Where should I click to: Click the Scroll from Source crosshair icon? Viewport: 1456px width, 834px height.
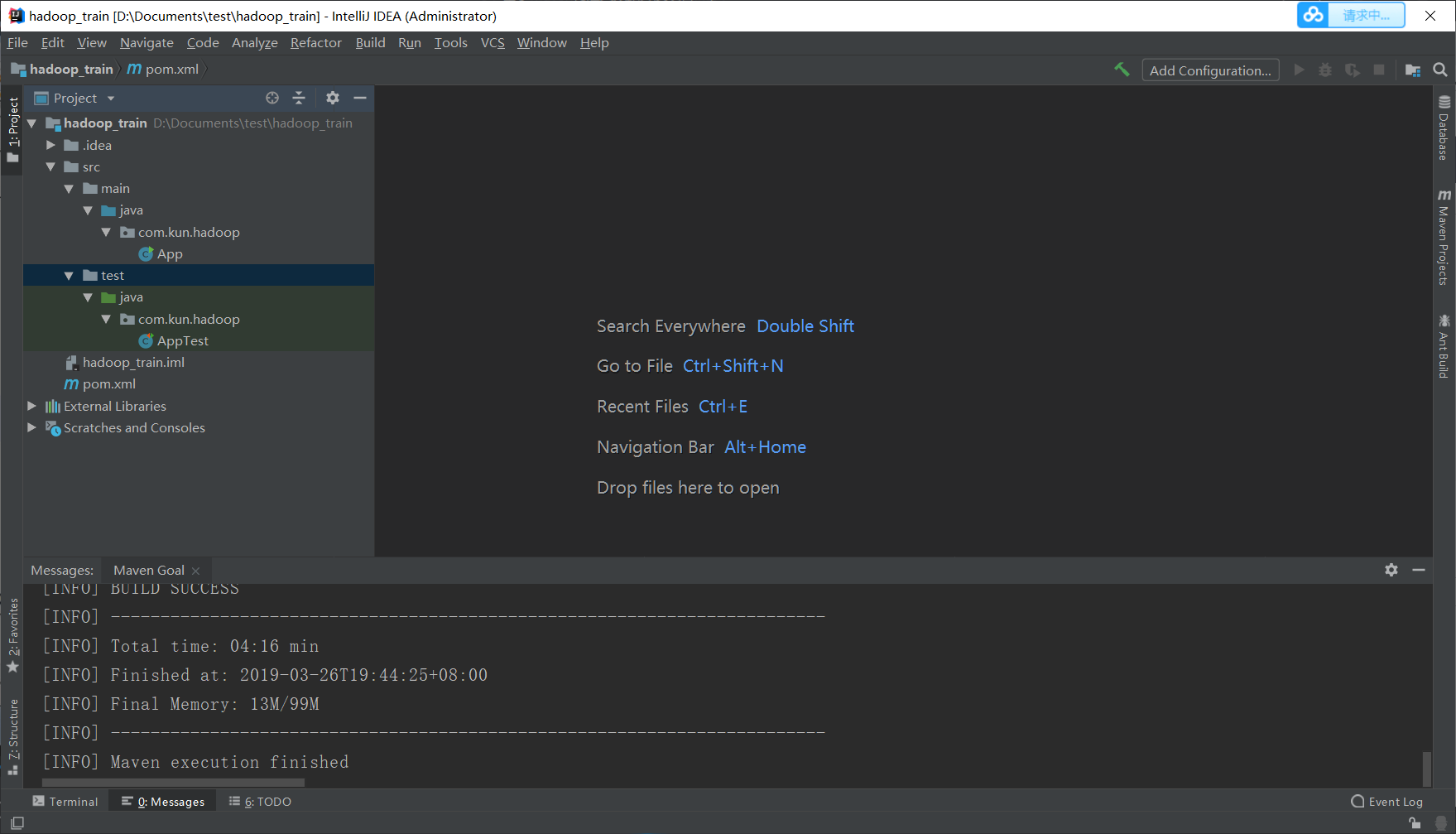click(x=272, y=98)
